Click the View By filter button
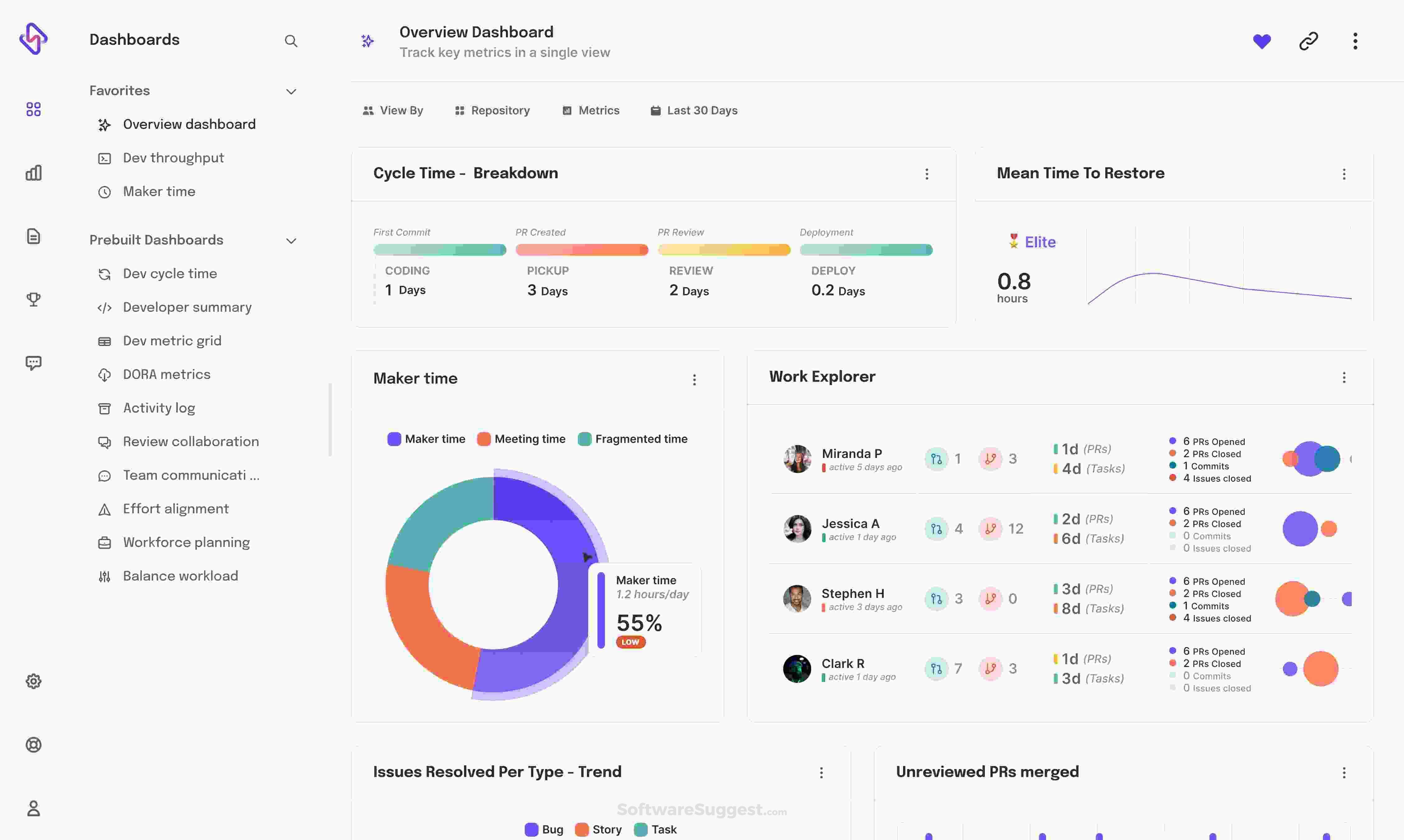1404x840 pixels. (393, 110)
